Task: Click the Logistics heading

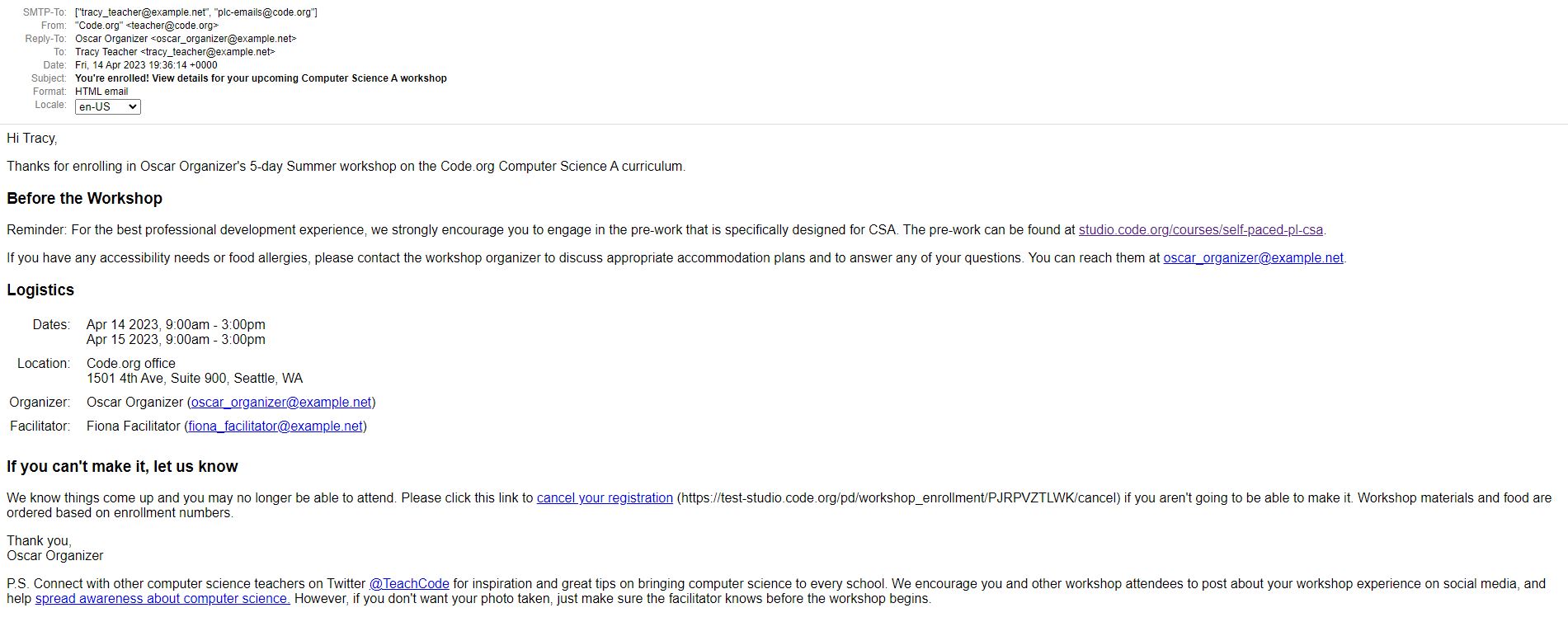Action: (40, 290)
